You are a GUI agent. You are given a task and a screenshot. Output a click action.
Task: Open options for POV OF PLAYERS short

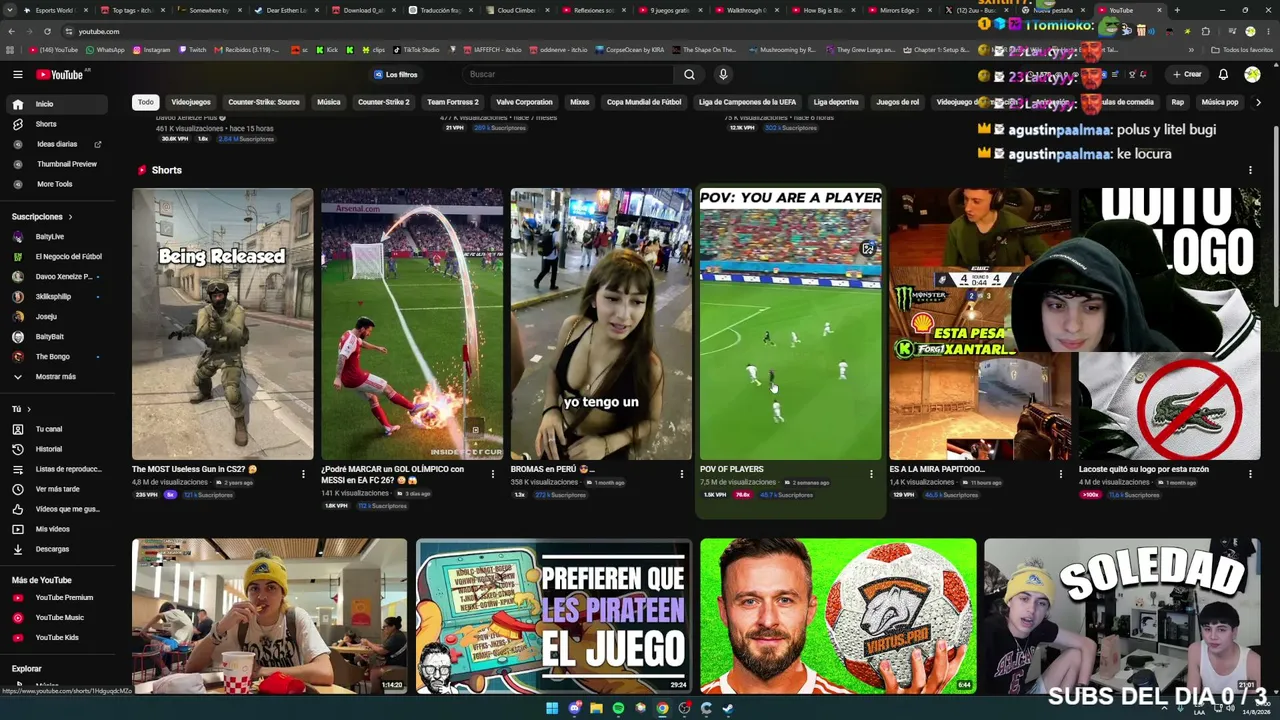tap(871, 474)
